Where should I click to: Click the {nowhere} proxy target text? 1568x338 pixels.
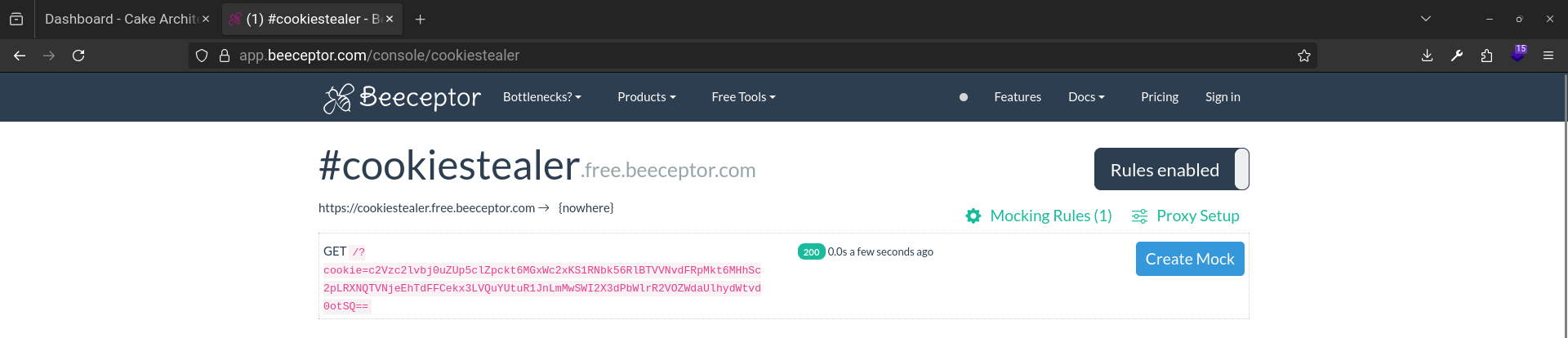point(586,208)
